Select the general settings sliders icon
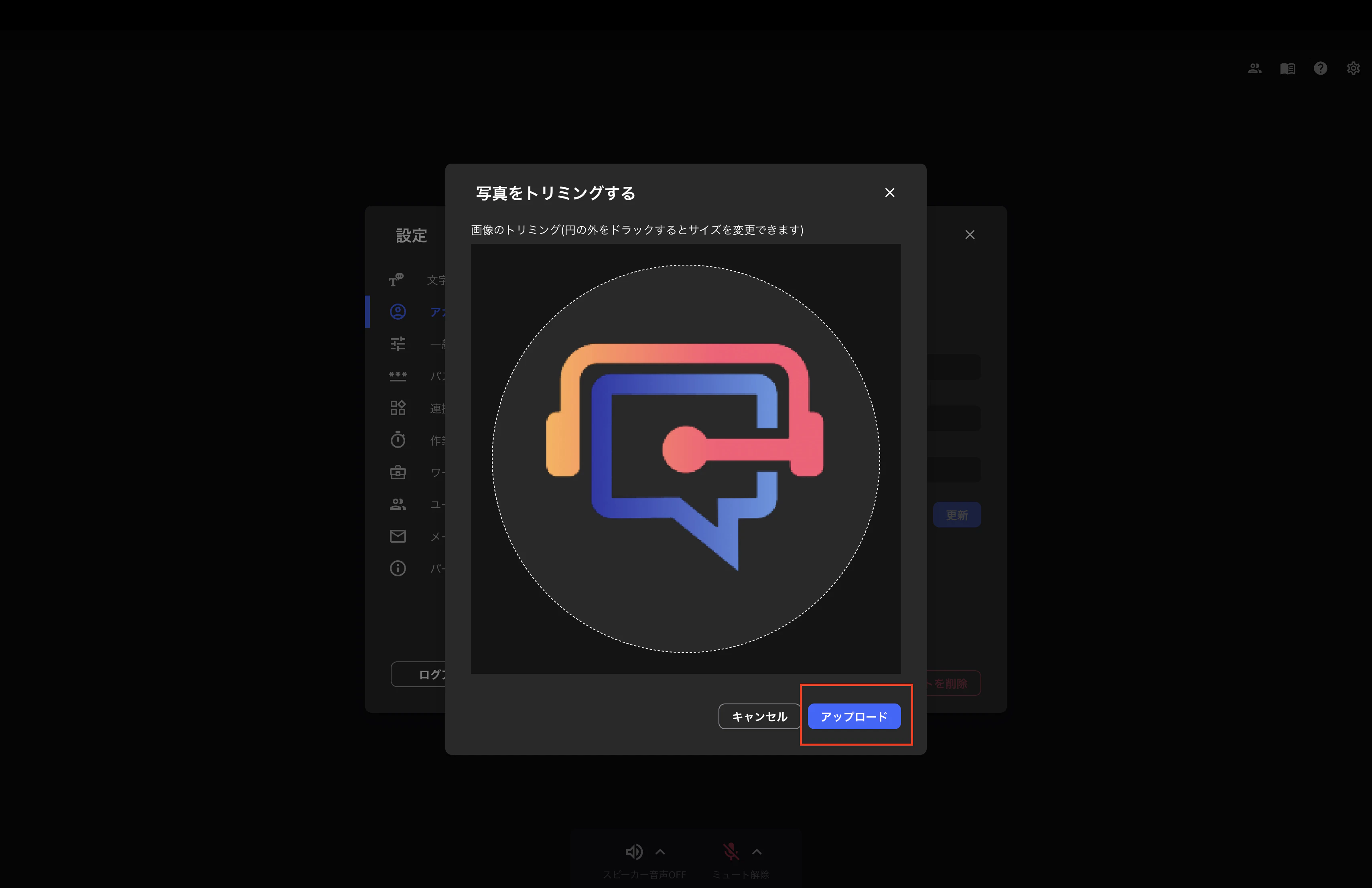This screenshot has width=1372, height=888. tap(398, 344)
